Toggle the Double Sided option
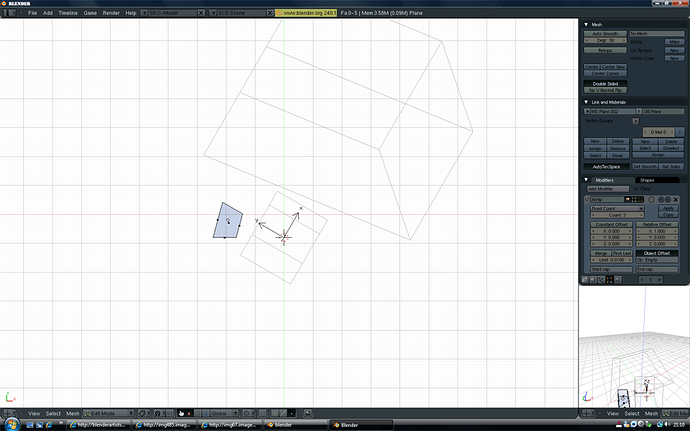The image size is (690, 431). tap(606, 84)
